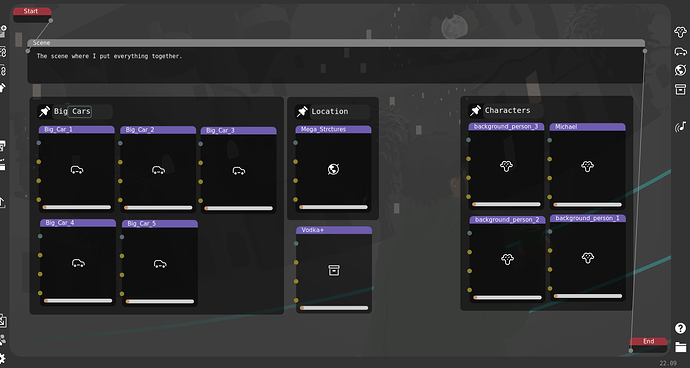Click the car icon inside Big_Car_1 node

(x=77, y=169)
